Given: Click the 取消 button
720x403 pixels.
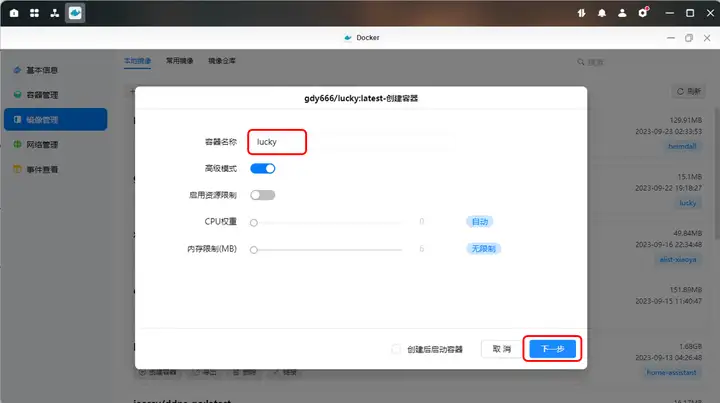Looking at the screenshot, I should coord(501,349).
